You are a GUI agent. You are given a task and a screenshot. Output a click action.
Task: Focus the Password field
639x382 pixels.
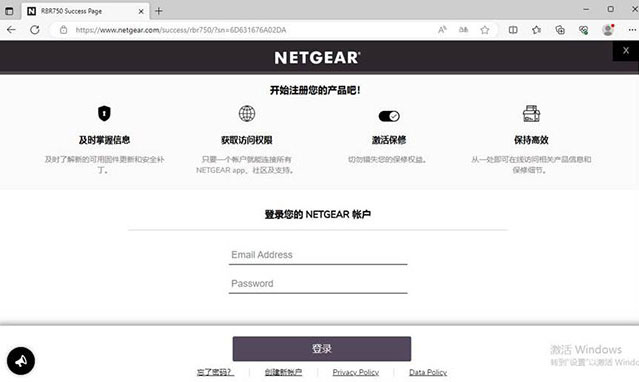tap(318, 284)
